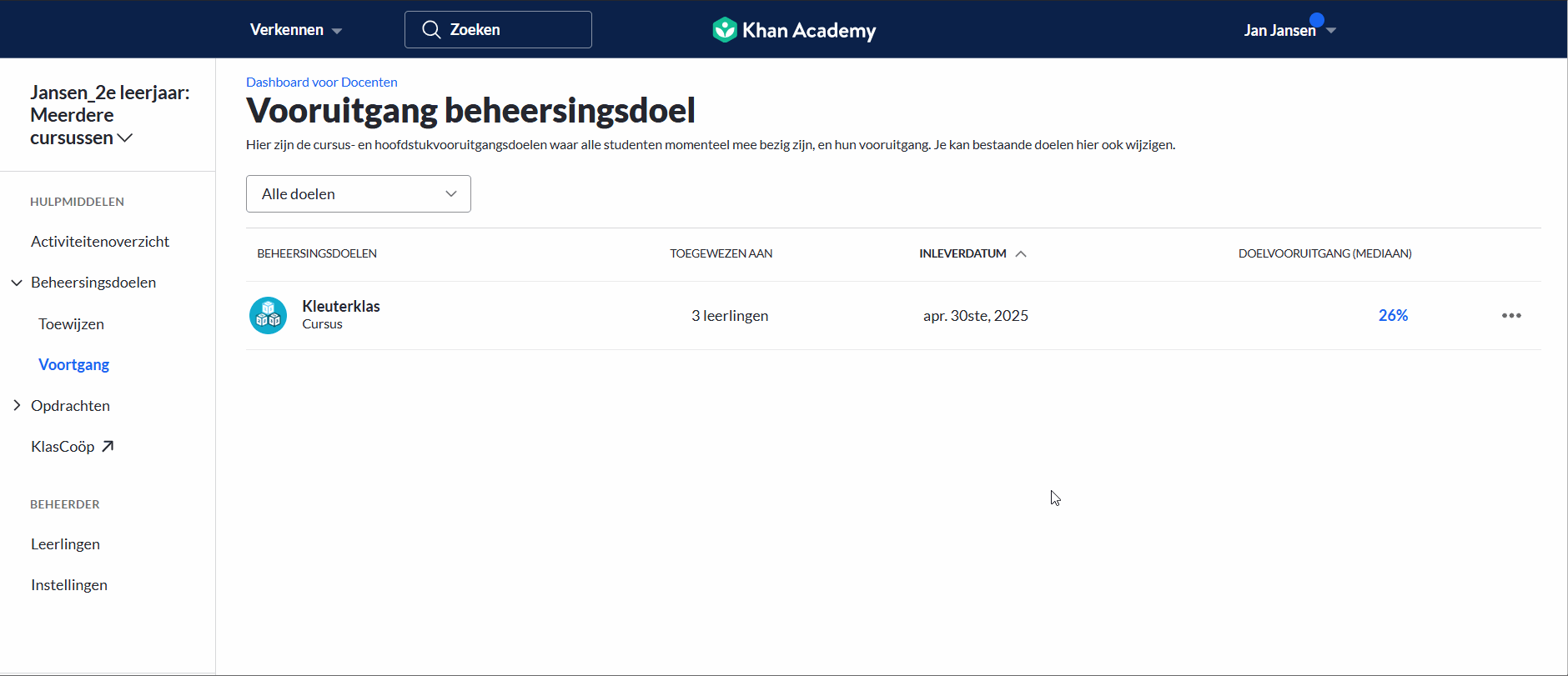The image size is (1568, 676).
Task: Click the external link arrow next to KlasCoöp
Action: [108, 447]
